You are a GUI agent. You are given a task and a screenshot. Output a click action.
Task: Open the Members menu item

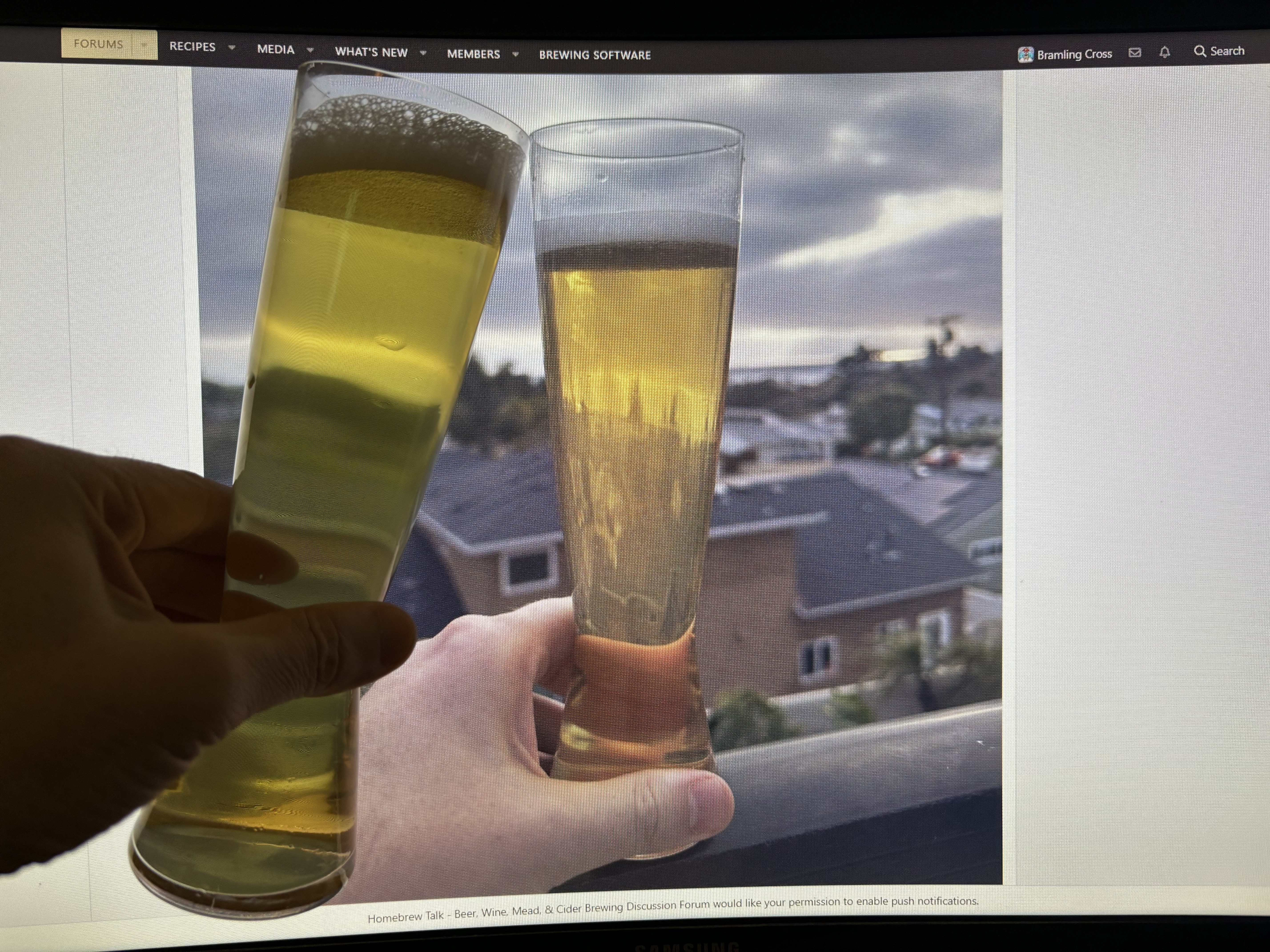pyautogui.click(x=473, y=54)
